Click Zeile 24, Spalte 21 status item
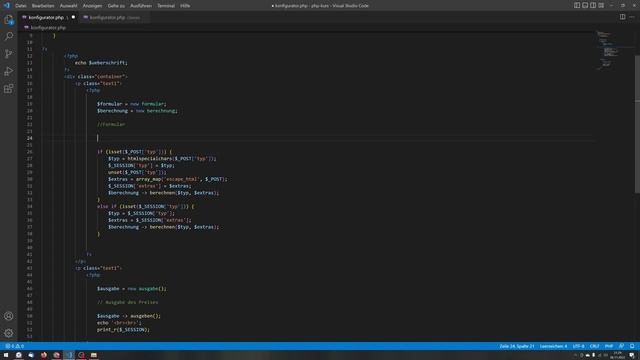This screenshot has height=360, width=640. point(517,346)
